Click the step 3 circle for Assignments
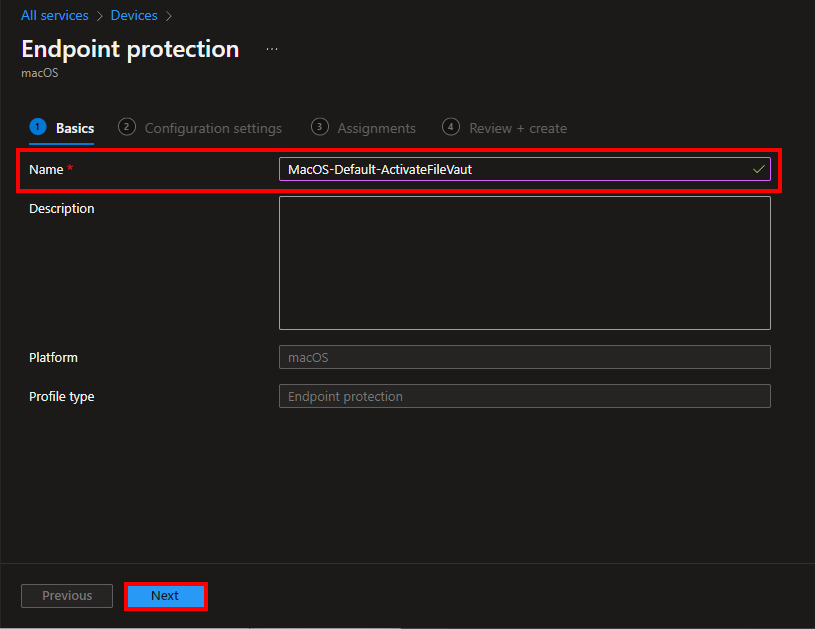 [x=319, y=127]
